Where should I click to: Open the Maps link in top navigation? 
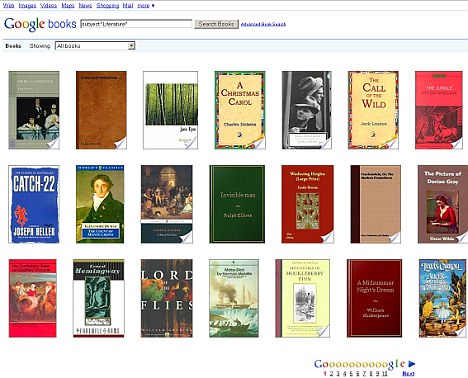pos(68,5)
